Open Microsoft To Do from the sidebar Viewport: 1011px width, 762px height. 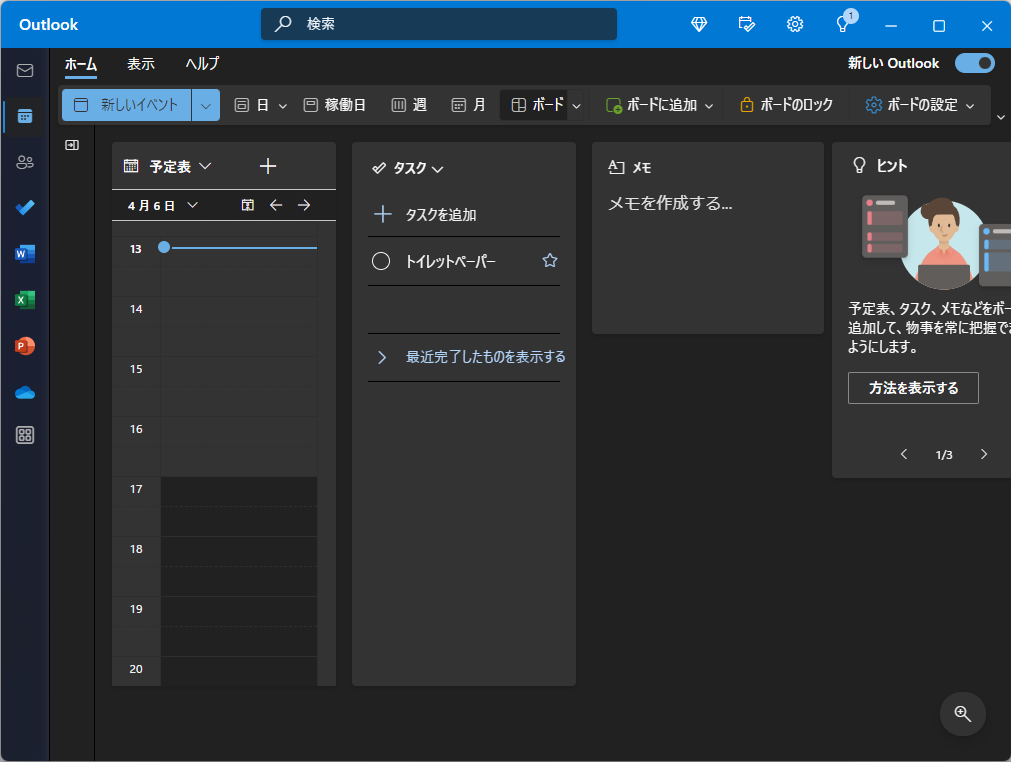(25, 208)
